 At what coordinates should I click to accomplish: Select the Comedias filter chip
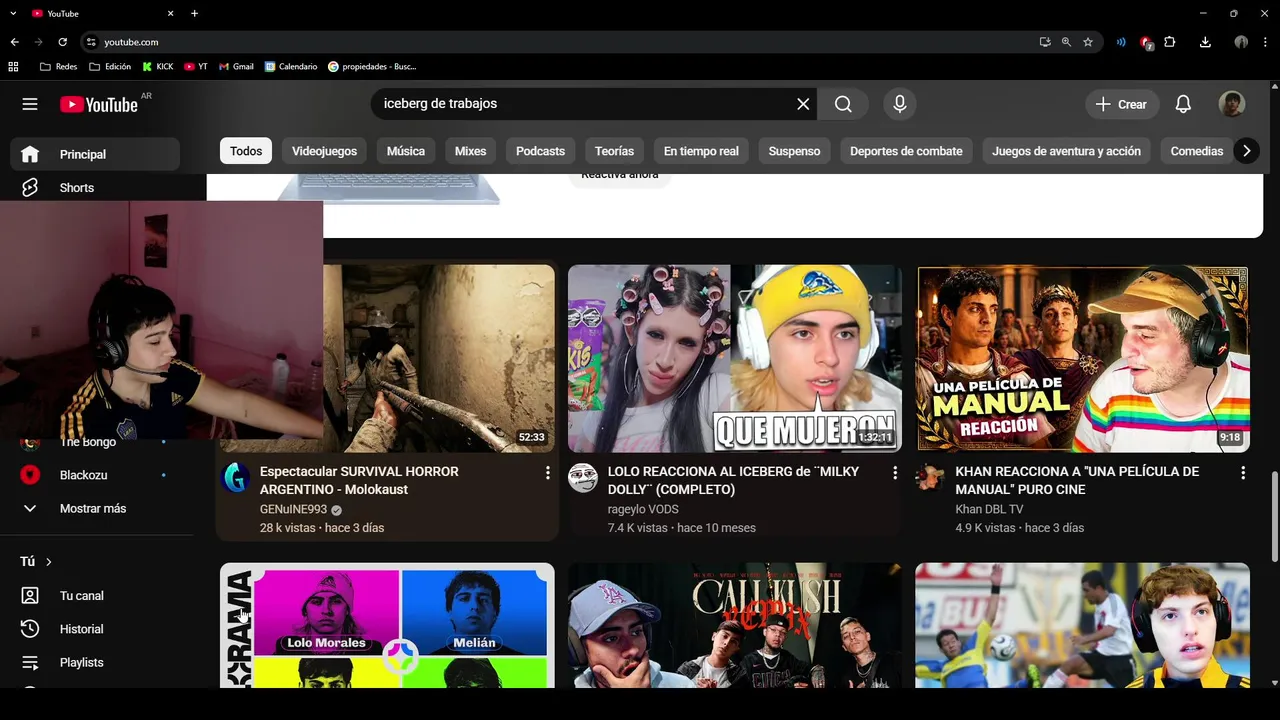(x=1197, y=151)
